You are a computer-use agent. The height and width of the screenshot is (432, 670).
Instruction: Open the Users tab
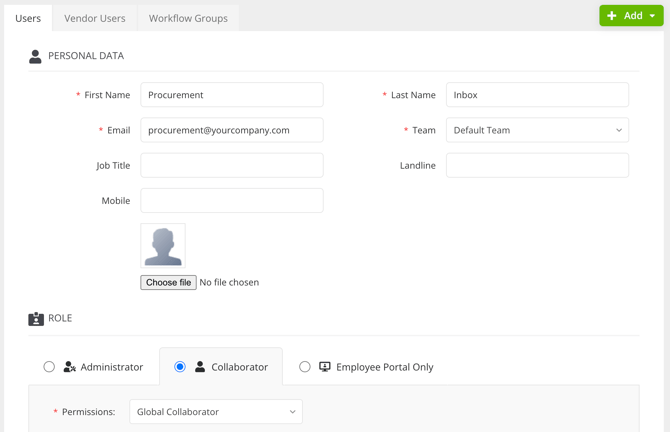click(x=28, y=18)
